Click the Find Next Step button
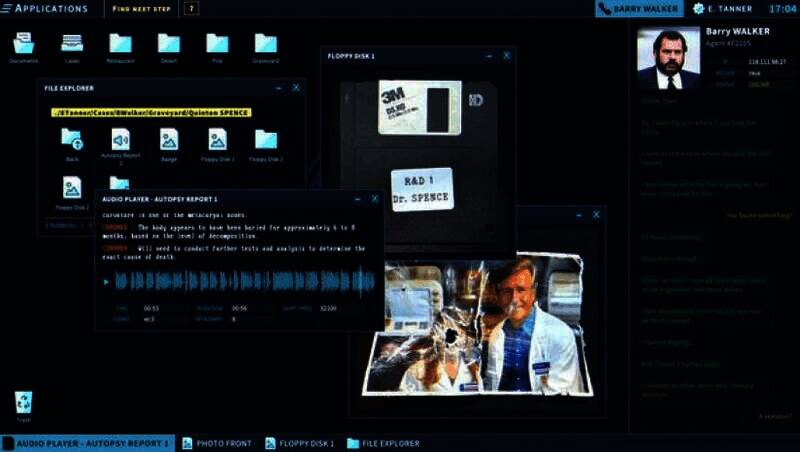 140,8
